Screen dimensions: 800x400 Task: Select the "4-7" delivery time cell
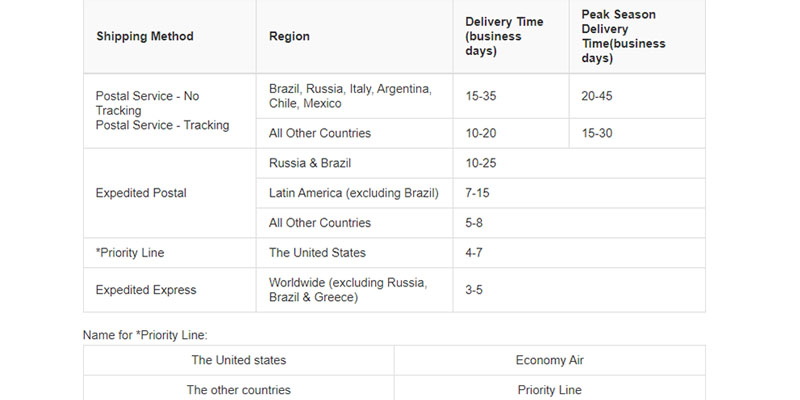click(477, 252)
